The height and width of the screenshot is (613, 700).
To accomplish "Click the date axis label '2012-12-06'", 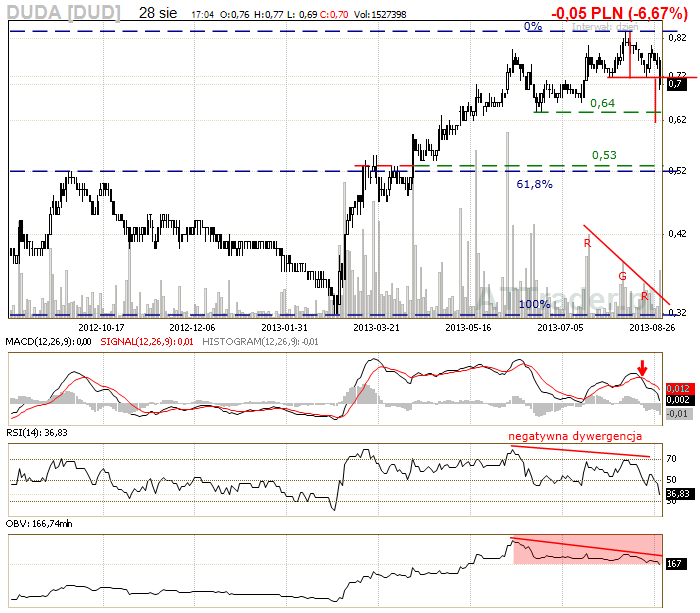I will pyautogui.click(x=192, y=328).
